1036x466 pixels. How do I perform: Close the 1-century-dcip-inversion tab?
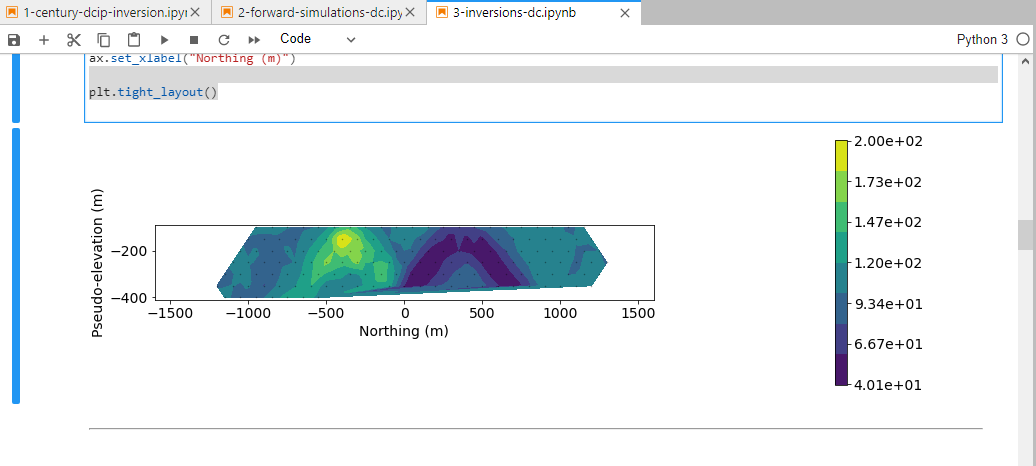[x=195, y=13]
